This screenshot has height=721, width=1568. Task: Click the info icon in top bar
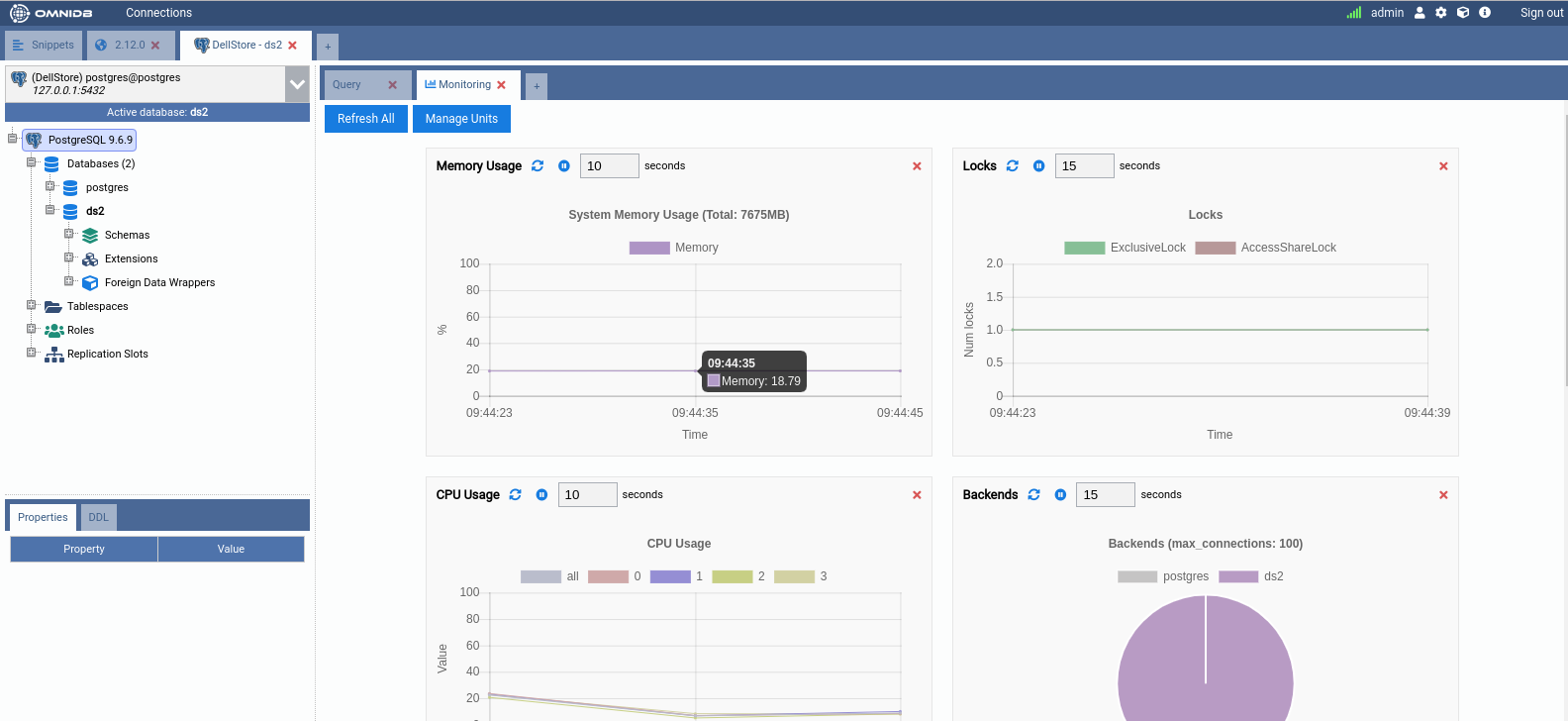[x=1485, y=13]
